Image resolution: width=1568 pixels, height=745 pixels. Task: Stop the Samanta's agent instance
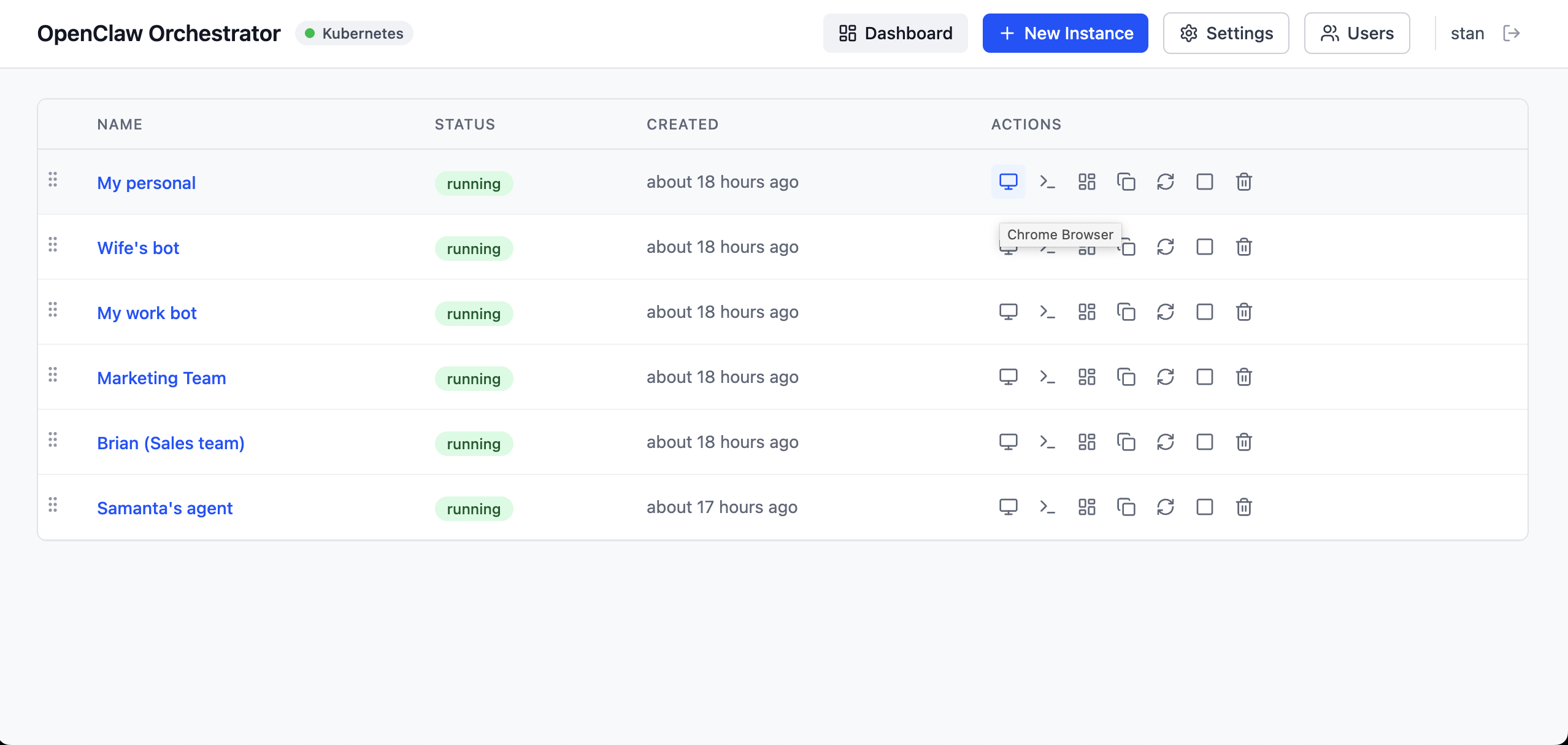tap(1204, 507)
